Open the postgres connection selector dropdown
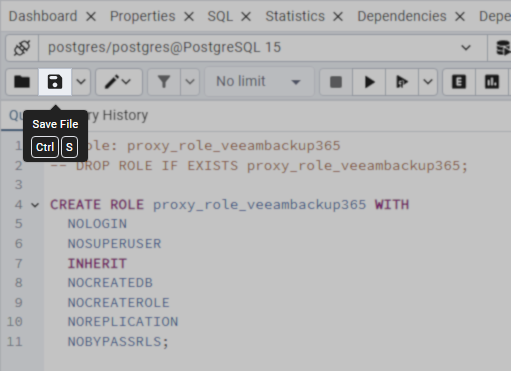The image size is (511, 371). click(x=263, y=48)
